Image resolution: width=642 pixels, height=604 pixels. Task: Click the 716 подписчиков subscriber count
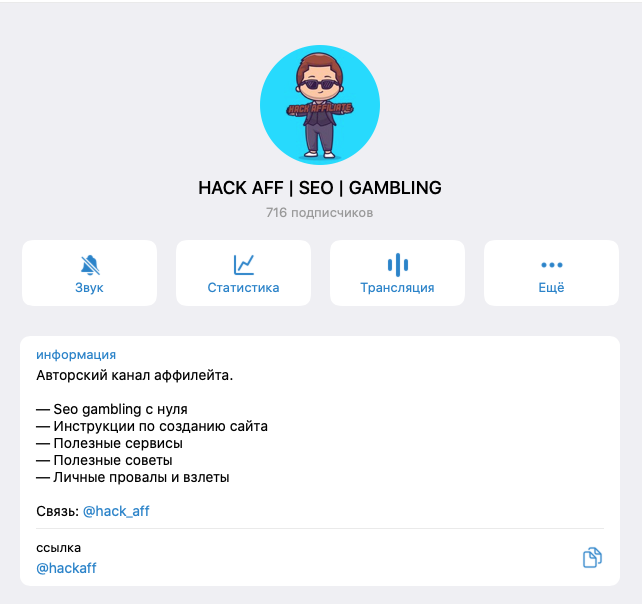319,213
